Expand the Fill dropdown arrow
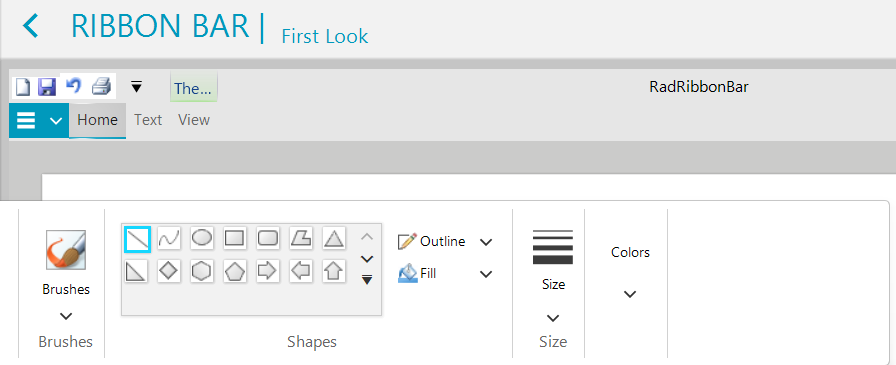 coord(486,274)
